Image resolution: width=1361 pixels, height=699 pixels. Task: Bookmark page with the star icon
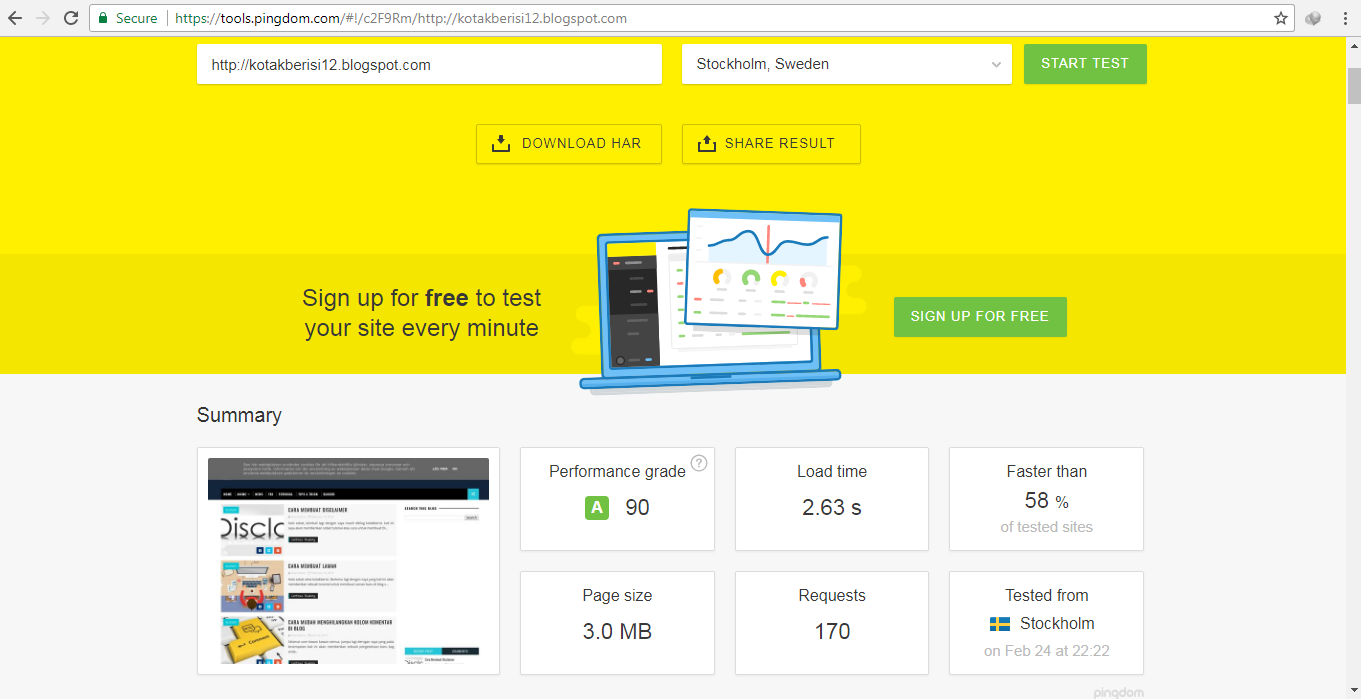coord(1281,18)
